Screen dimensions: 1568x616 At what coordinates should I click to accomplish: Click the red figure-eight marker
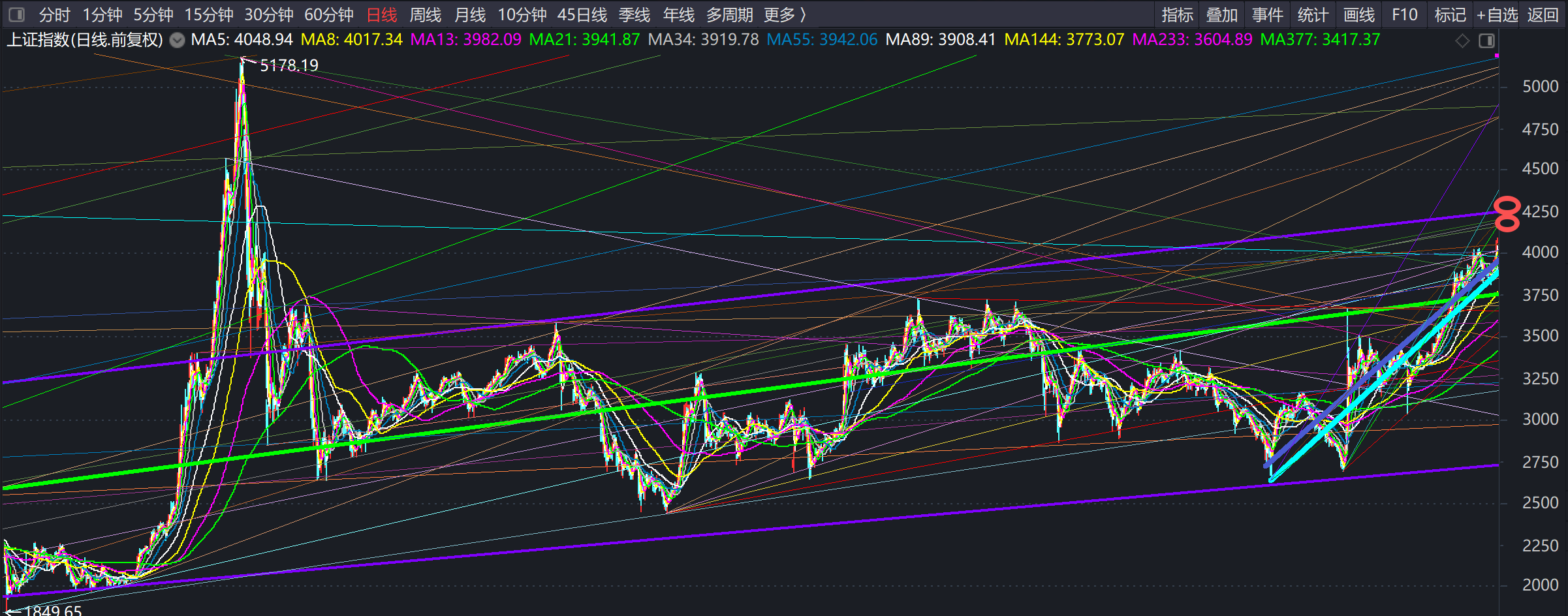[1507, 214]
